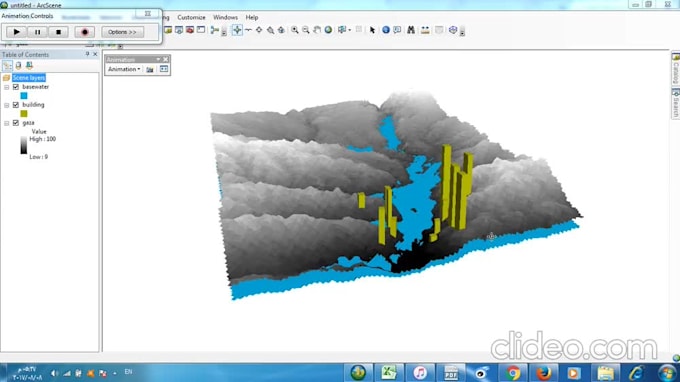The image size is (680, 382).
Task: Select the HTML Popup tool
Action: (397, 30)
